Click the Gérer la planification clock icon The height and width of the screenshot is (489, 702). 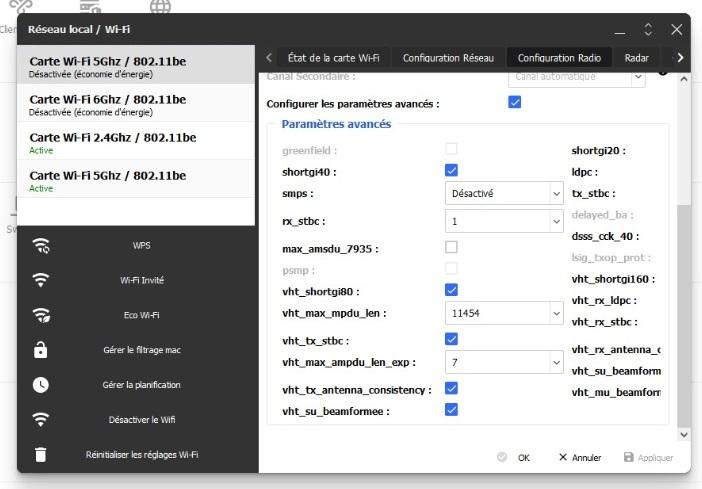(41, 385)
